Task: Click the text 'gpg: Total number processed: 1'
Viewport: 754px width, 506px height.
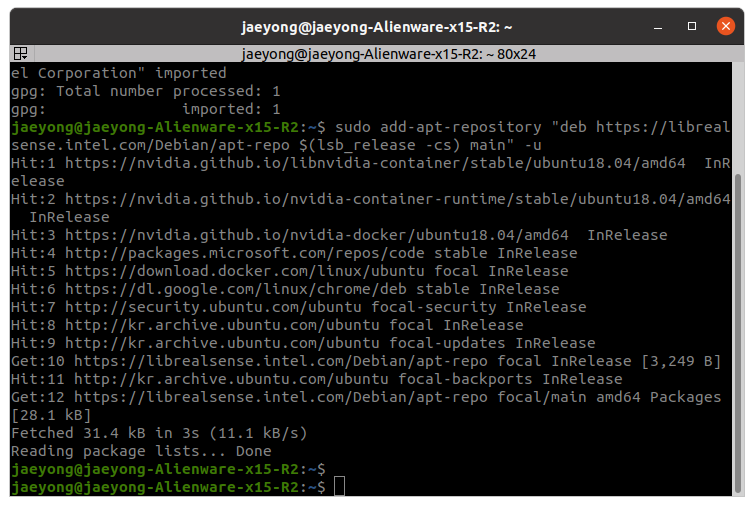Action: coord(146,91)
